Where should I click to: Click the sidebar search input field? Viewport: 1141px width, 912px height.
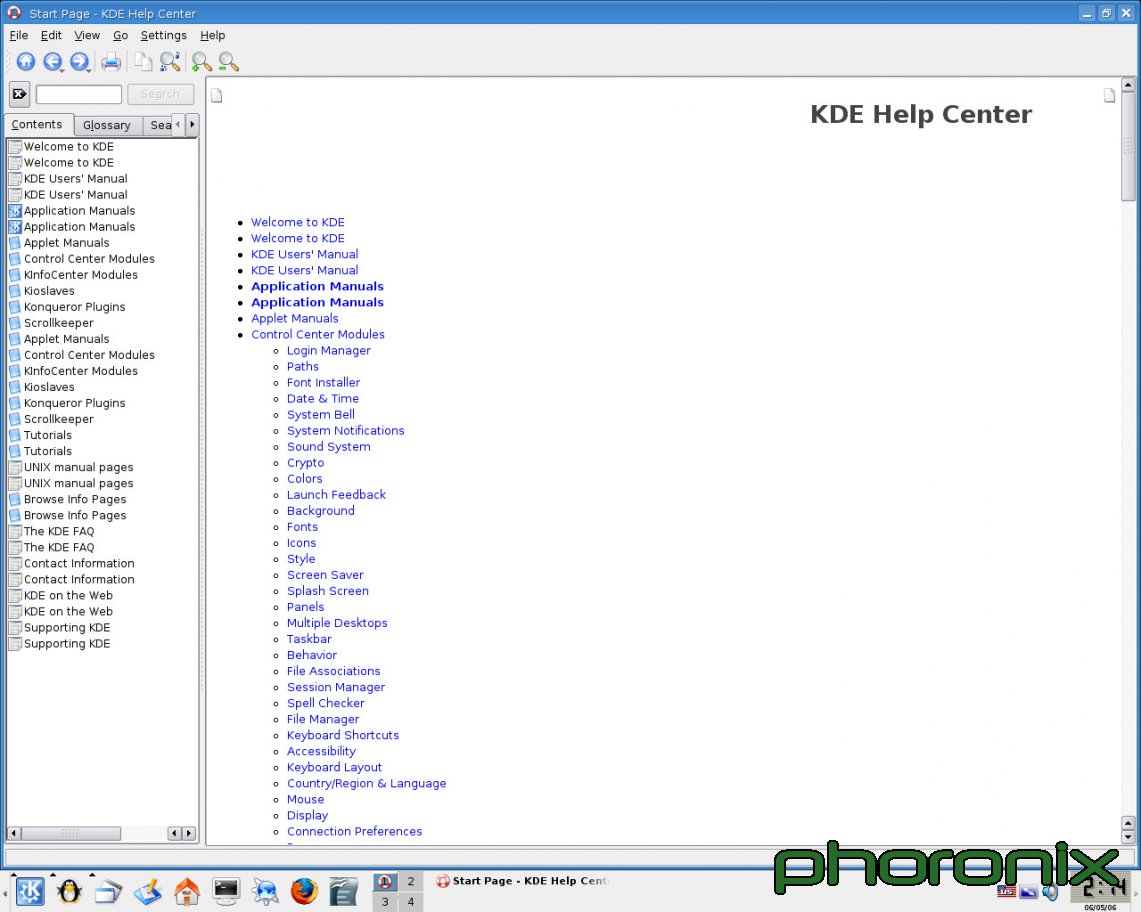tap(79, 94)
